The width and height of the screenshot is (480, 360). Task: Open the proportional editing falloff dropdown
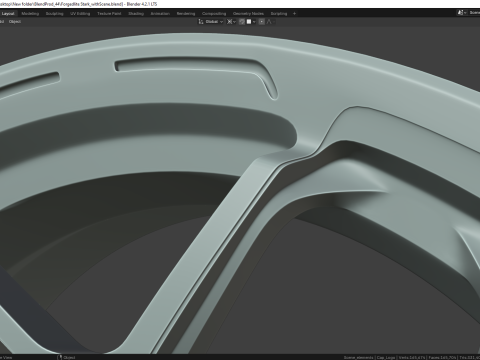(x=270, y=22)
